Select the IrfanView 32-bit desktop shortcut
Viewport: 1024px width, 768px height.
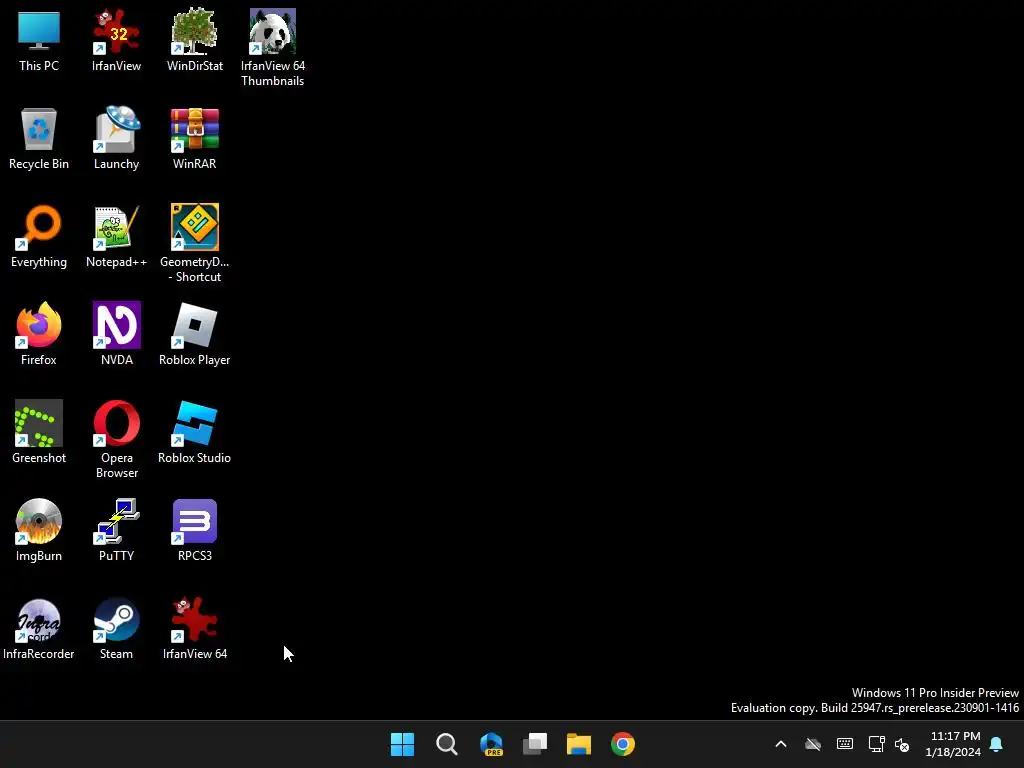(116, 40)
